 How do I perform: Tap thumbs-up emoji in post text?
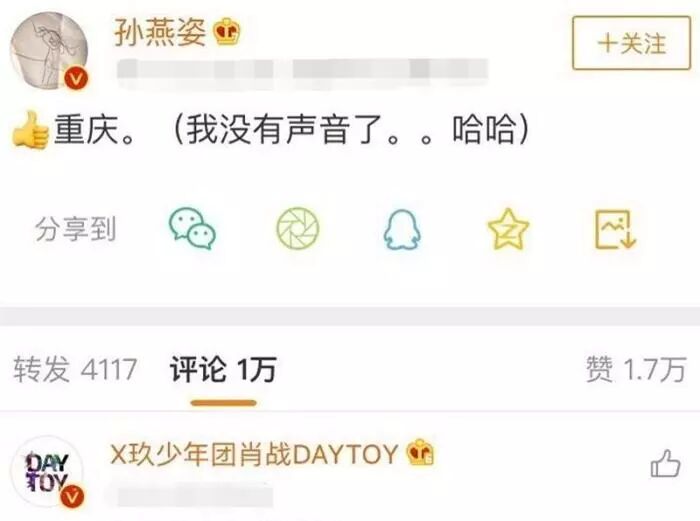coord(30,130)
